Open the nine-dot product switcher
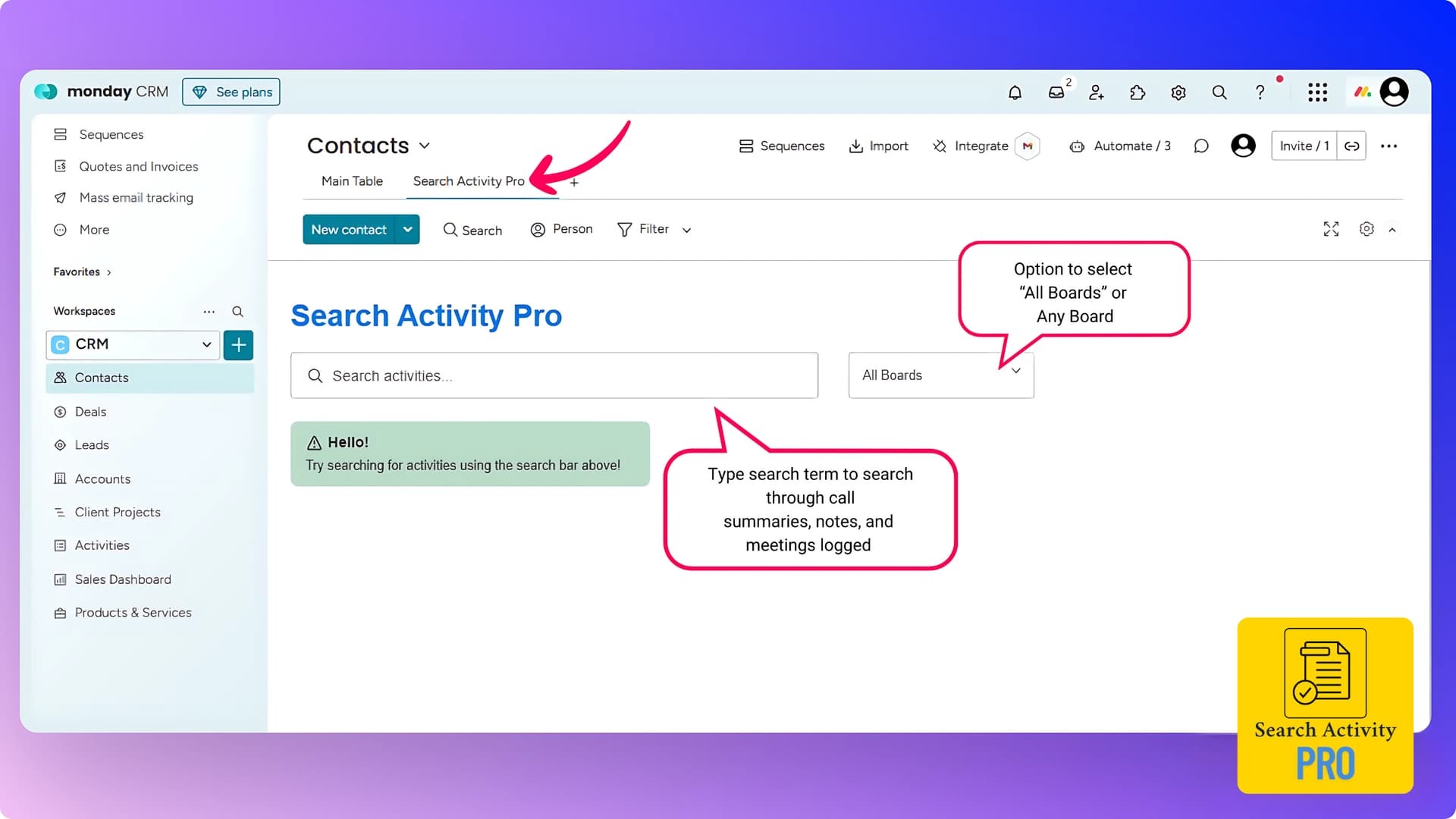The image size is (1456, 819). (x=1318, y=93)
